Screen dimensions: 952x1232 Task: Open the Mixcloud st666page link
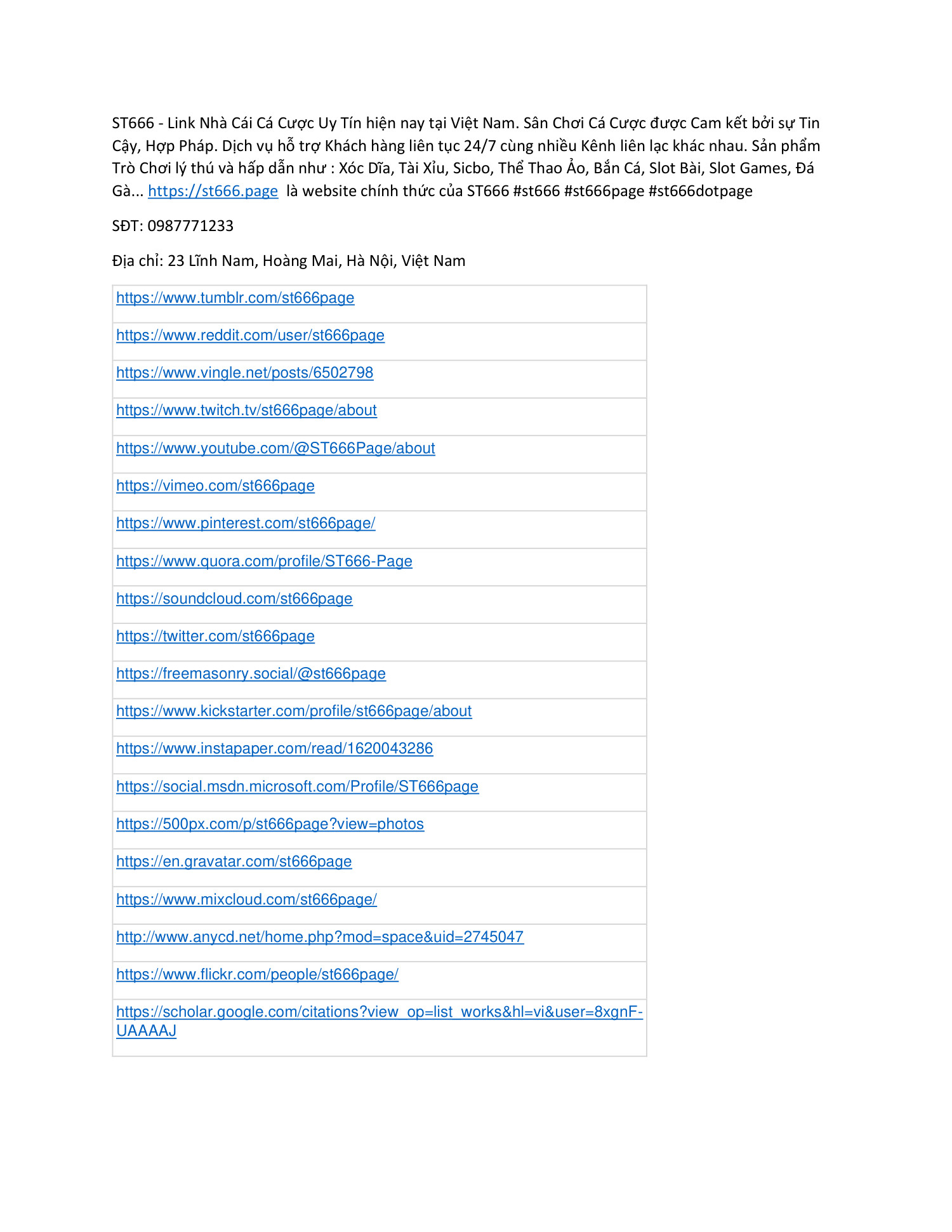(246, 899)
